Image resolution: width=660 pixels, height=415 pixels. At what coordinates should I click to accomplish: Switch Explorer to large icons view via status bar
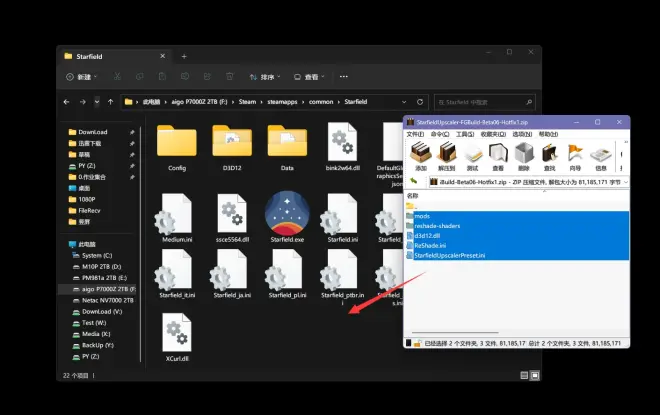tap(535, 375)
